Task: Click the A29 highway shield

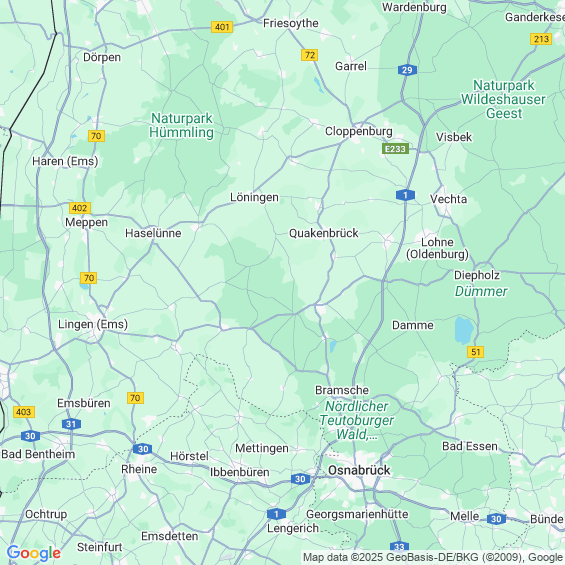Action: [x=407, y=70]
